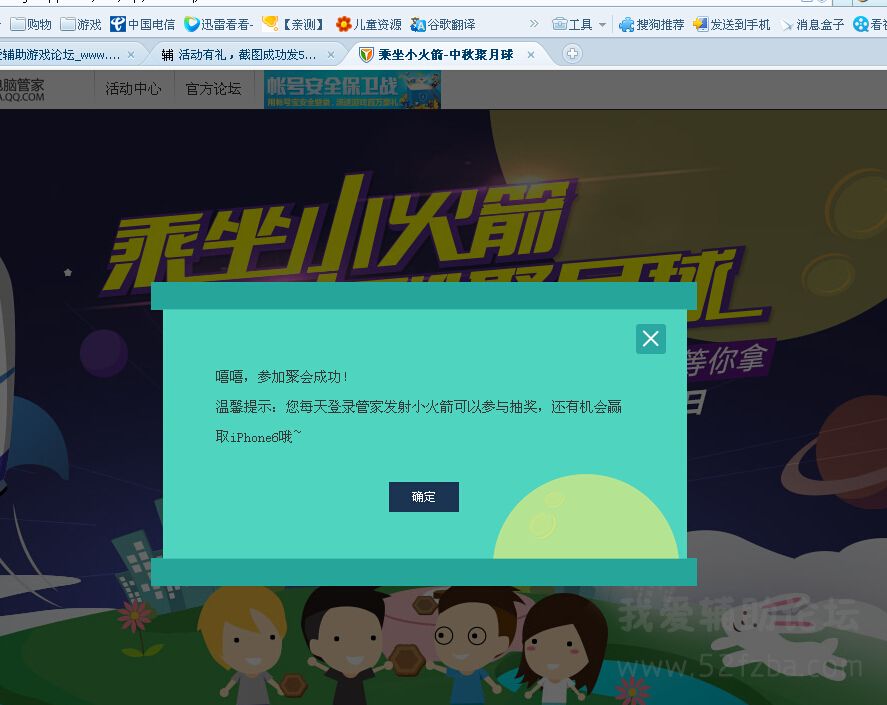Open the 中国电信 bookmark

click(143, 24)
